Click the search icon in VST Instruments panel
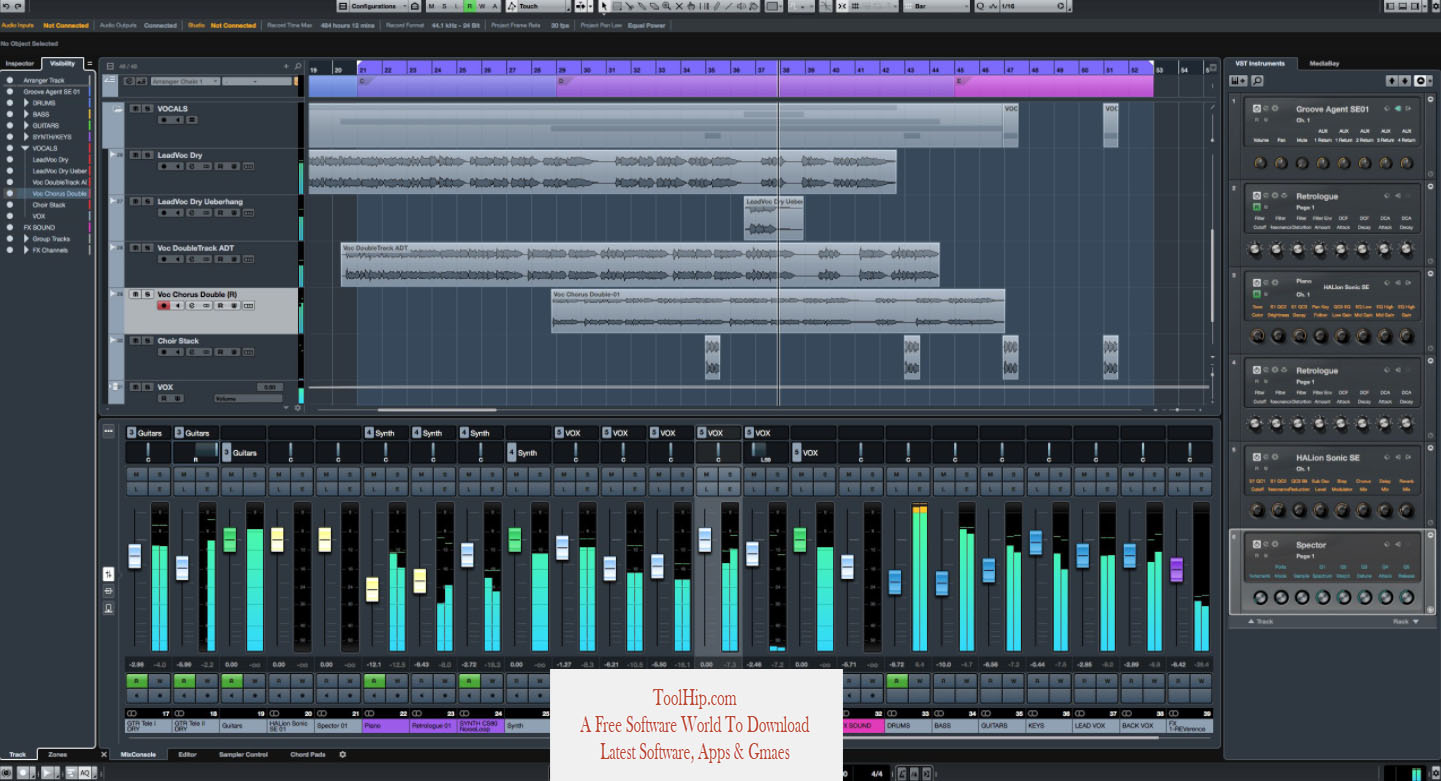Viewport: 1441px width, 781px height. pyautogui.click(x=1257, y=81)
